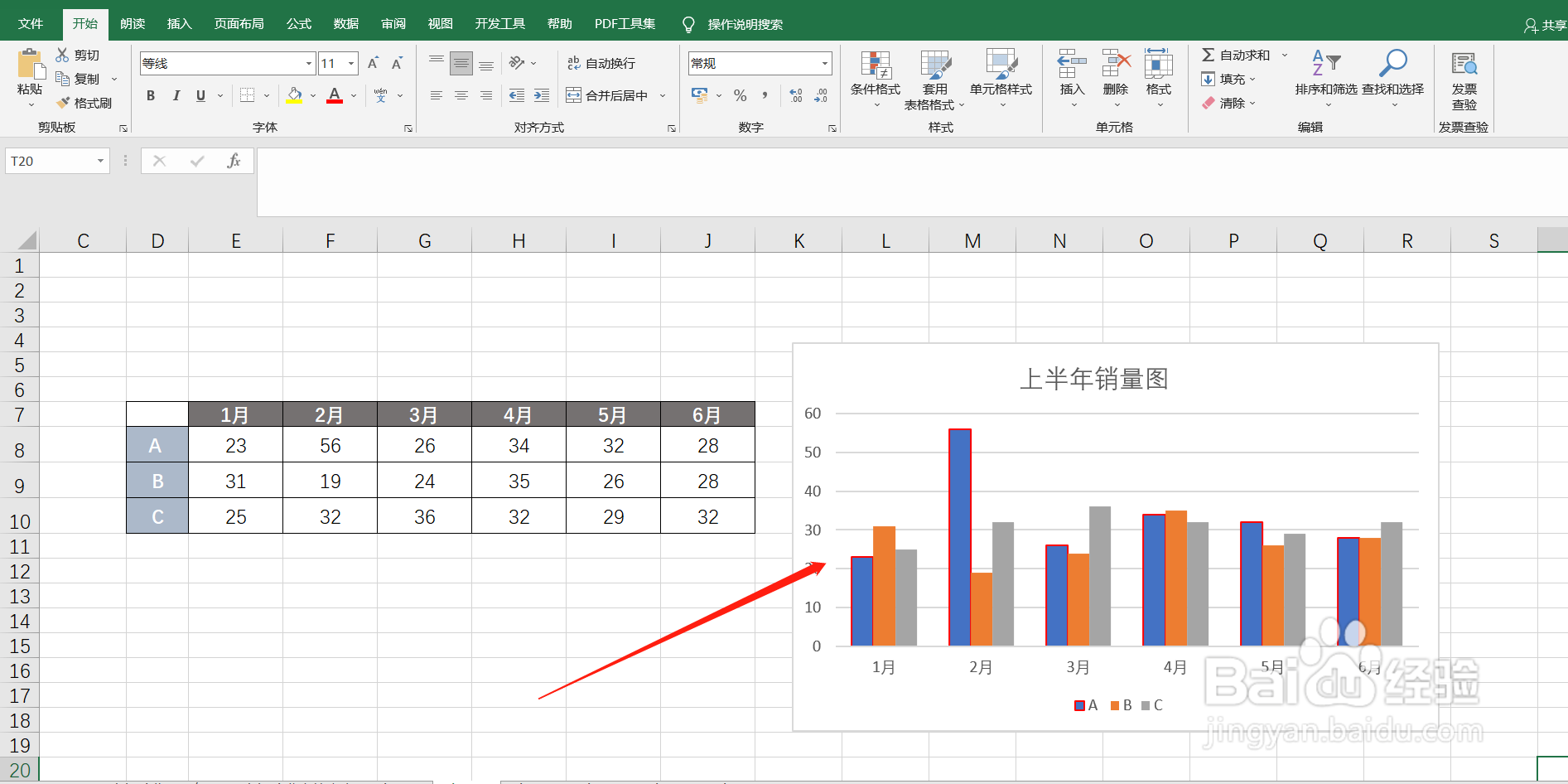
Task: Select the column E header
Action: (236, 240)
